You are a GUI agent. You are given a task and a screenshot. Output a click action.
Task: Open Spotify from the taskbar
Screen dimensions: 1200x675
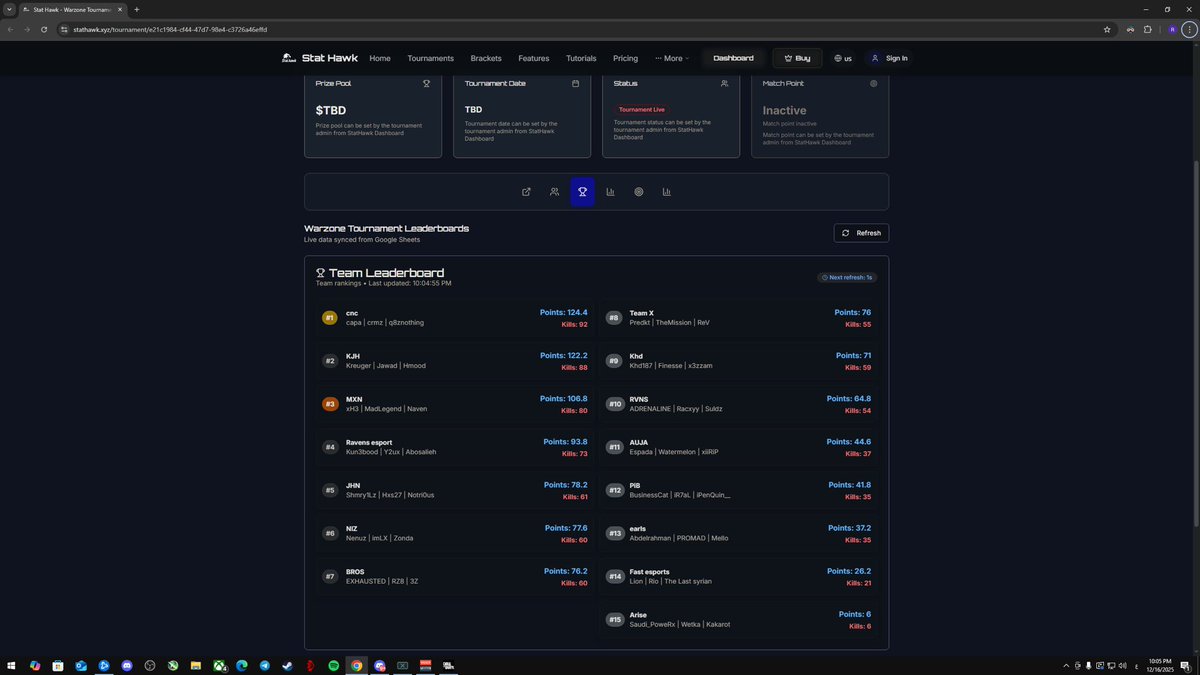(334, 665)
